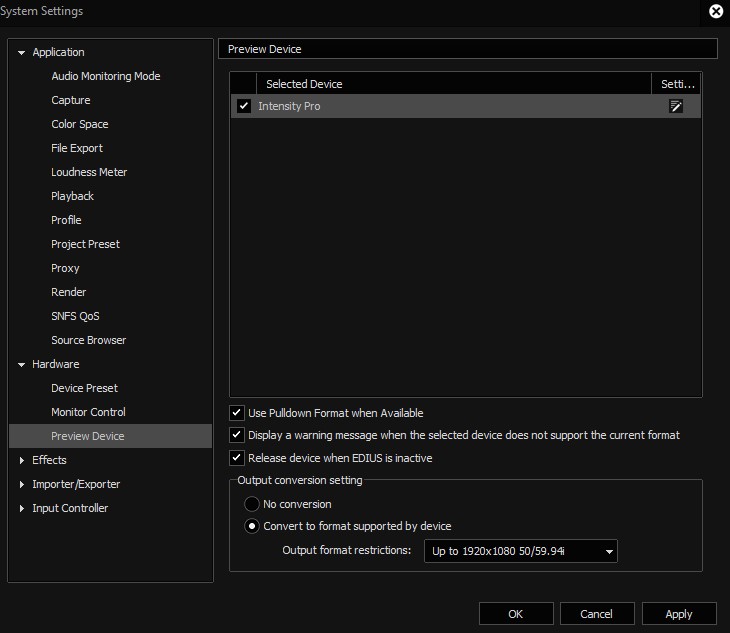Expand the Effects tree section
730x633 pixels.
(21, 460)
